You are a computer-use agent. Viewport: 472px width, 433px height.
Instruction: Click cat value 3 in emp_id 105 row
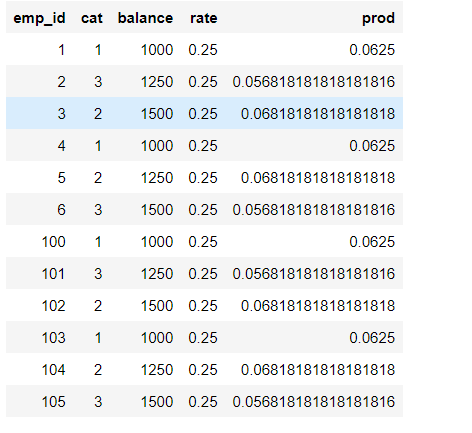click(x=98, y=402)
